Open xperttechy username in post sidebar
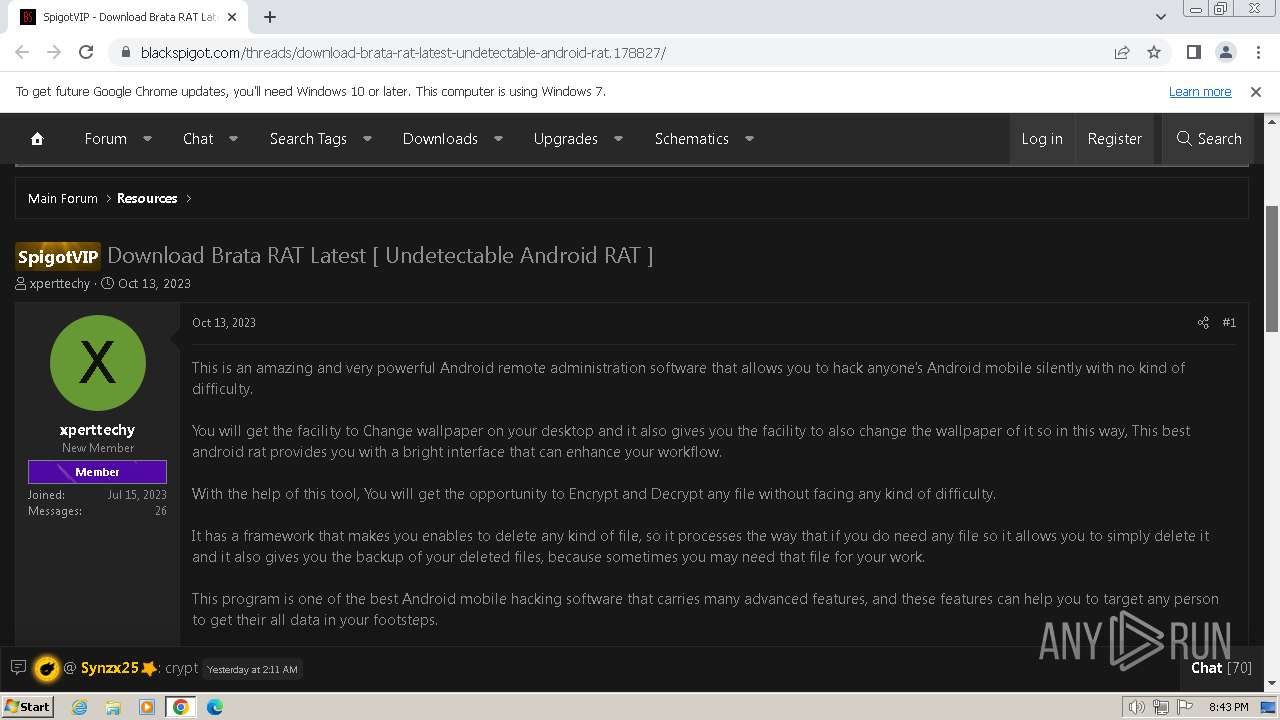The image size is (1280, 720). click(97, 430)
